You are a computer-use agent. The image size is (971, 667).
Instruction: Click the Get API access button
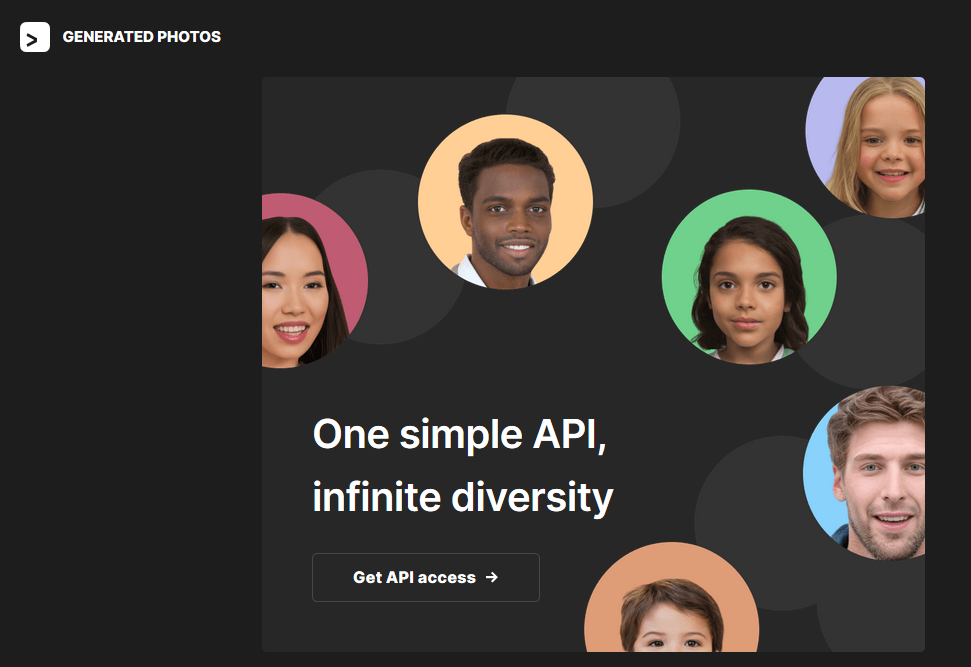tap(425, 577)
